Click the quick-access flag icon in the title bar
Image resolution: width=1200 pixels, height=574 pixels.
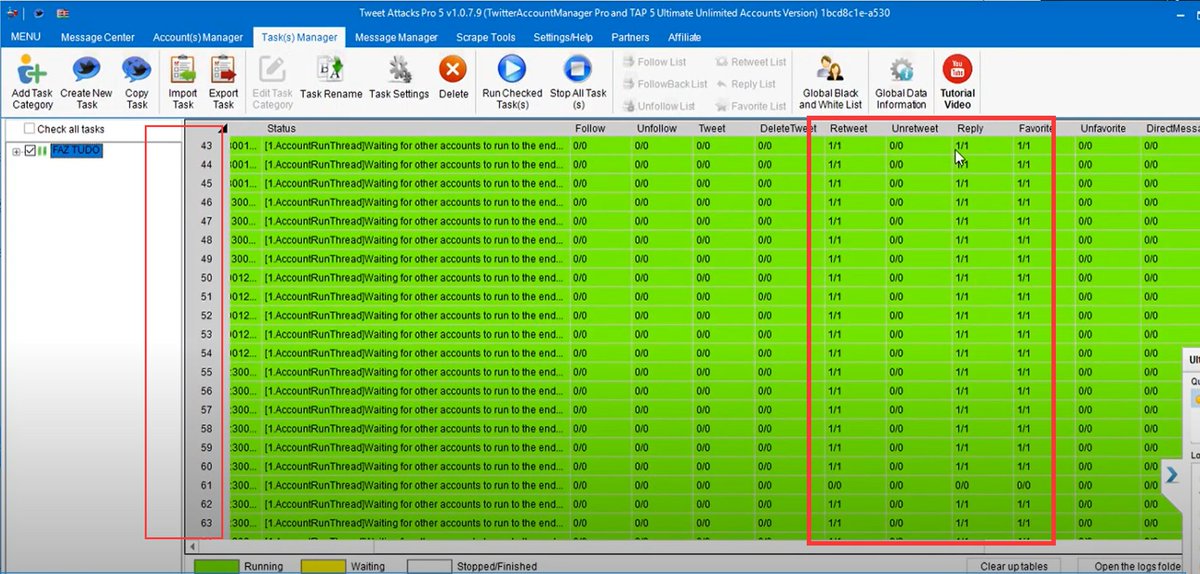(63, 12)
